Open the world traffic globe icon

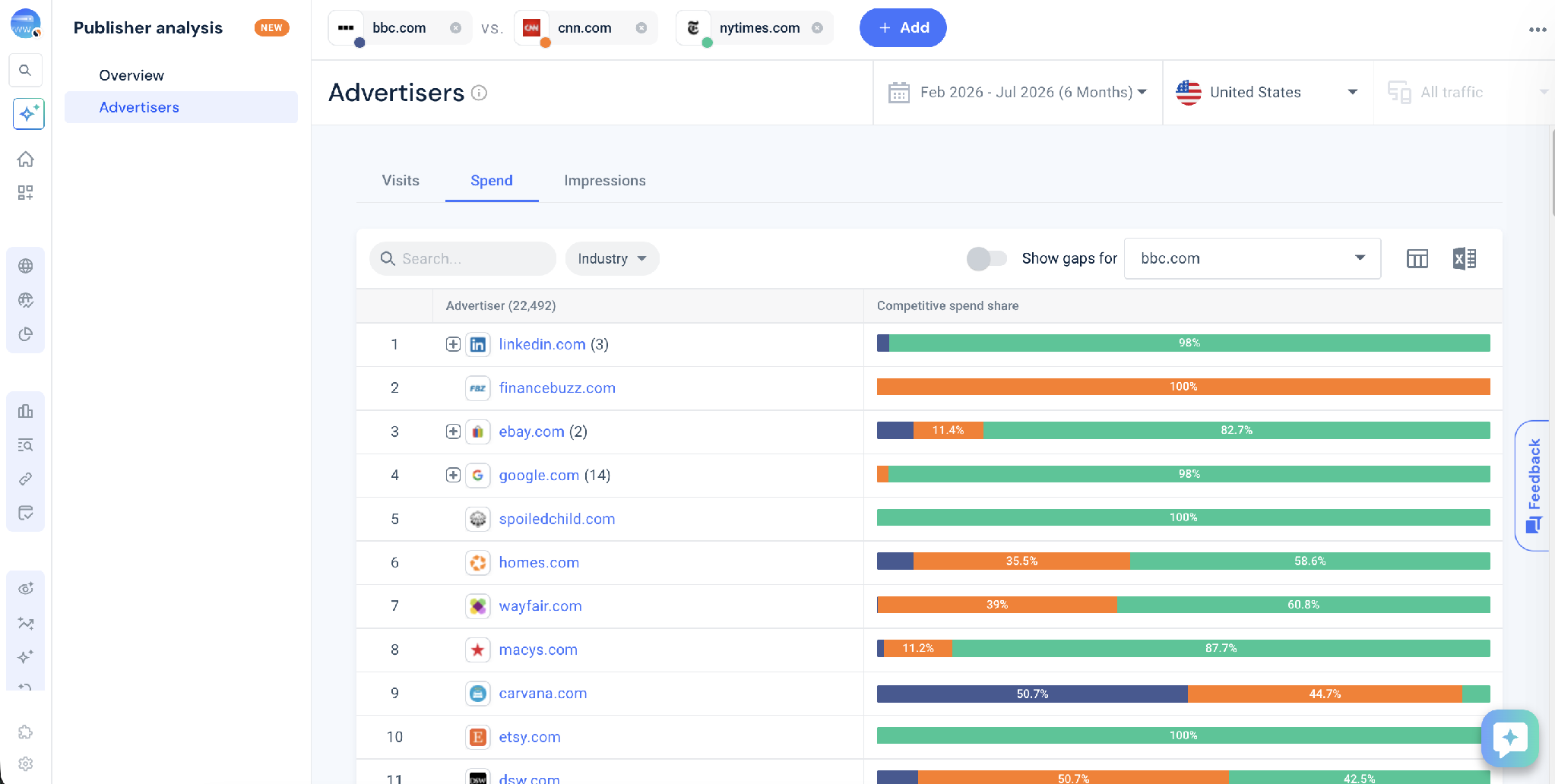[x=26, y=300]
